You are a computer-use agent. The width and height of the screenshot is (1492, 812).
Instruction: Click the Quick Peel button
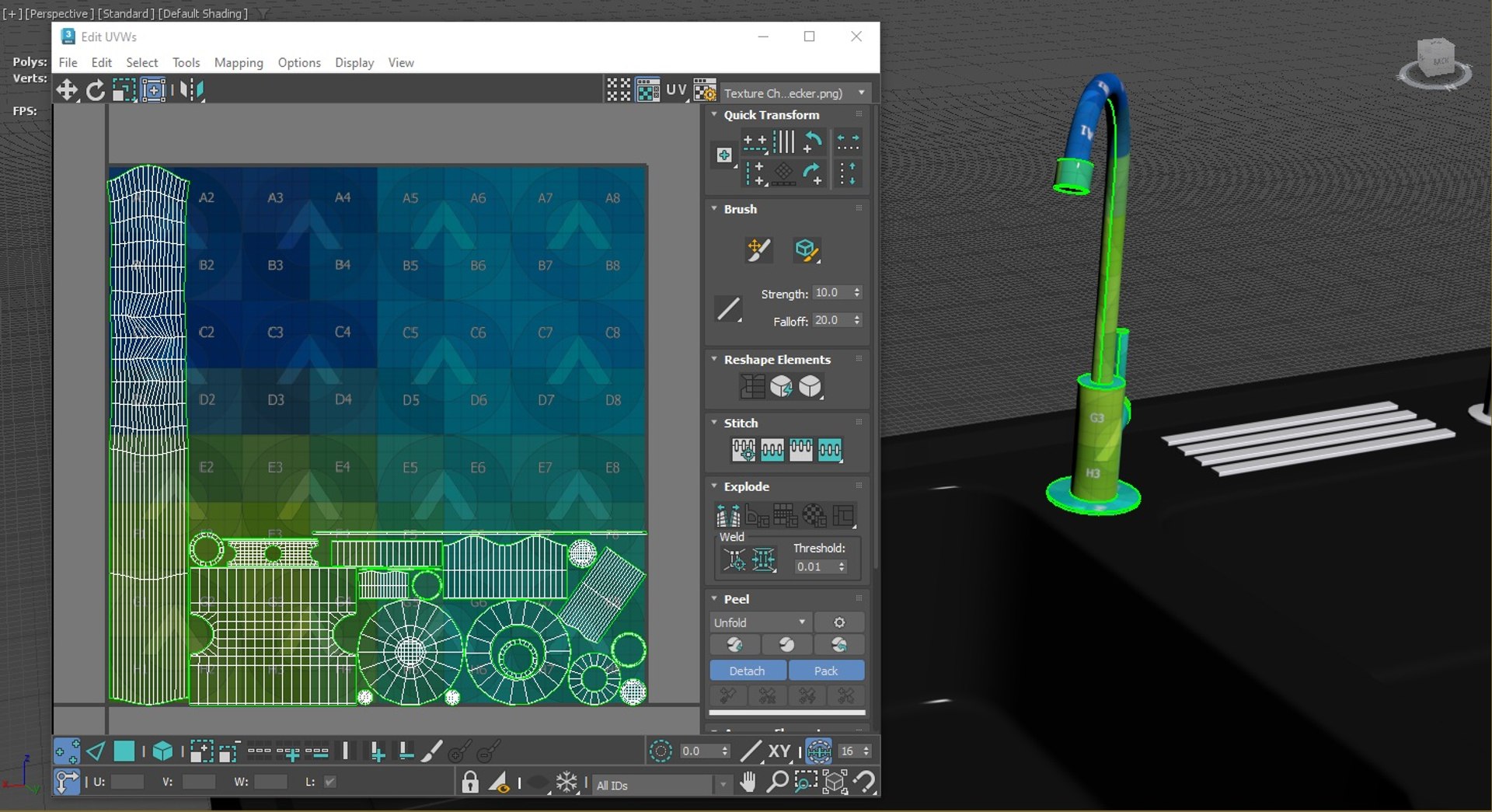[x=734, y=645]
